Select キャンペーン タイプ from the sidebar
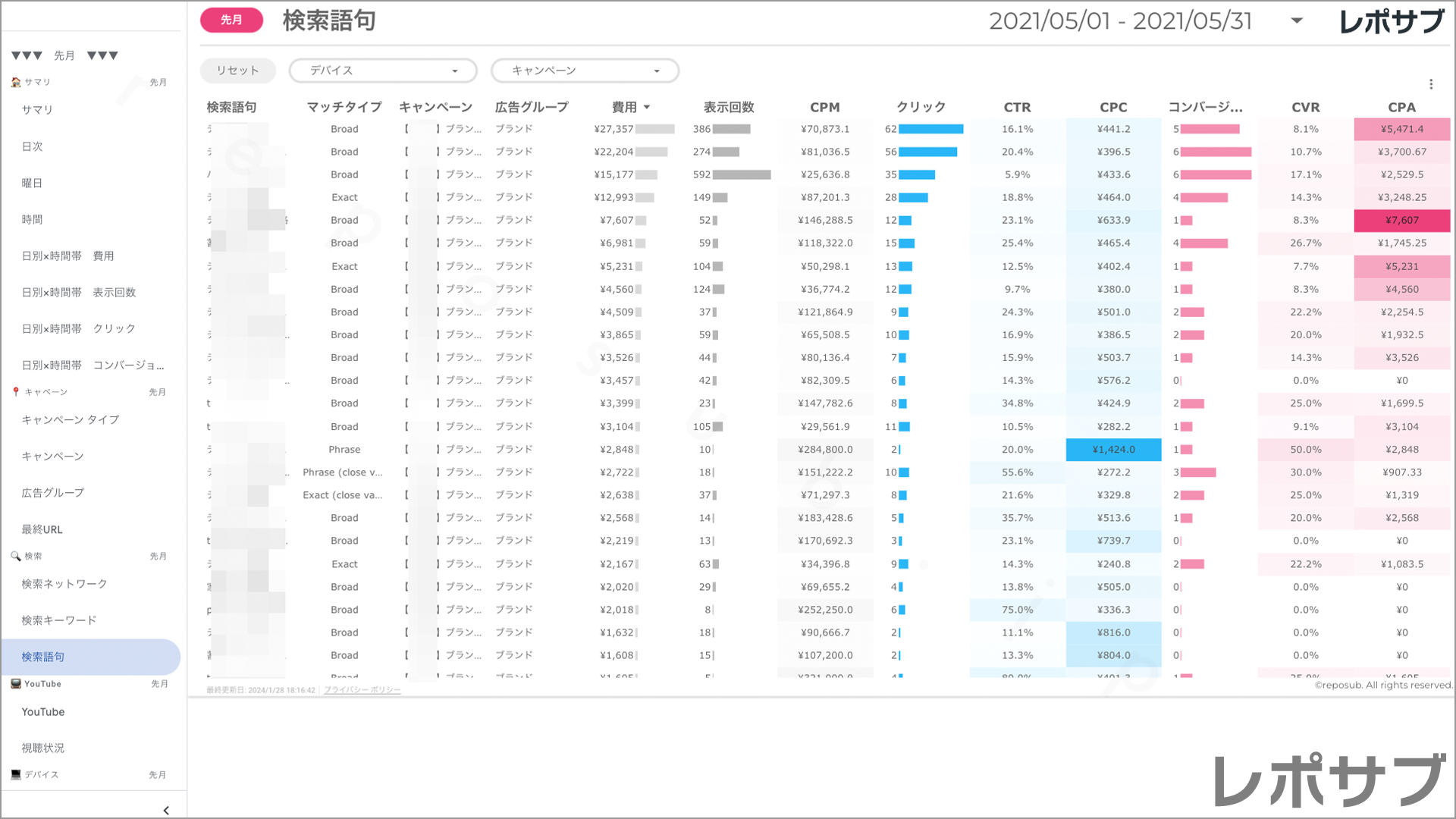Screen dimensions: 1456x819 click(70, 419)
